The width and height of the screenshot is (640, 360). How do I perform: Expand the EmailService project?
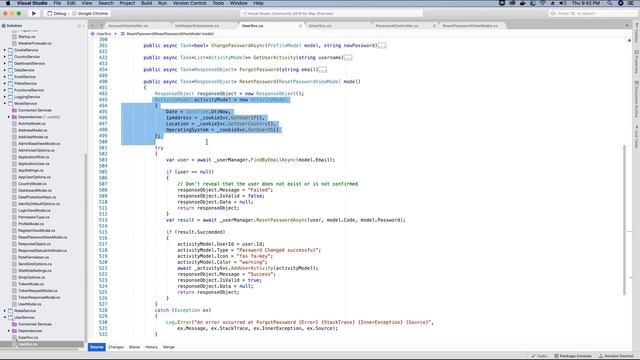[5, 77]
